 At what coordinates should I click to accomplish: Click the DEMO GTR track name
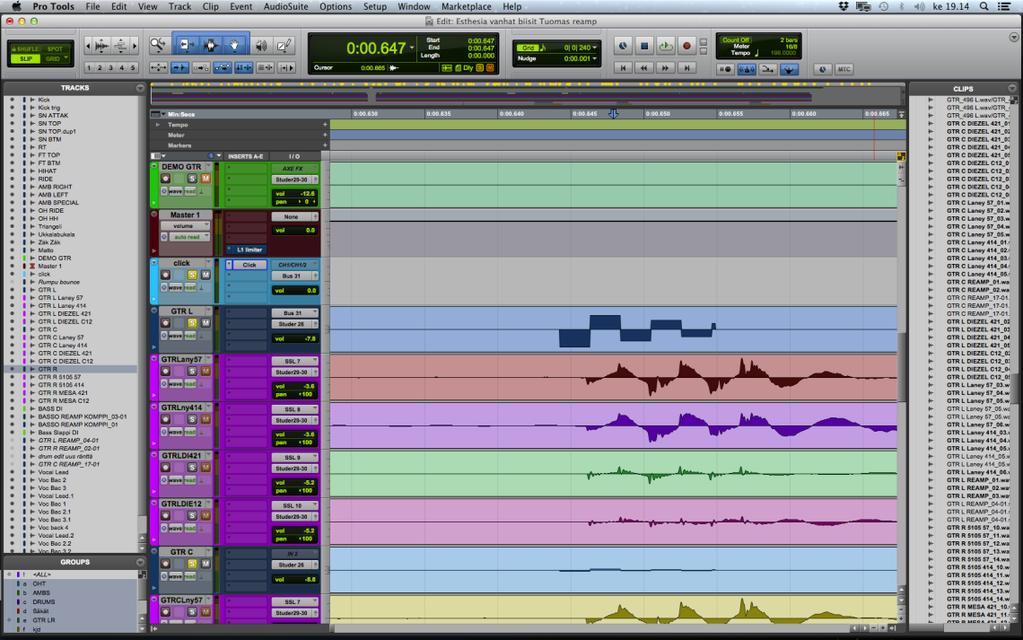point(181,167)
